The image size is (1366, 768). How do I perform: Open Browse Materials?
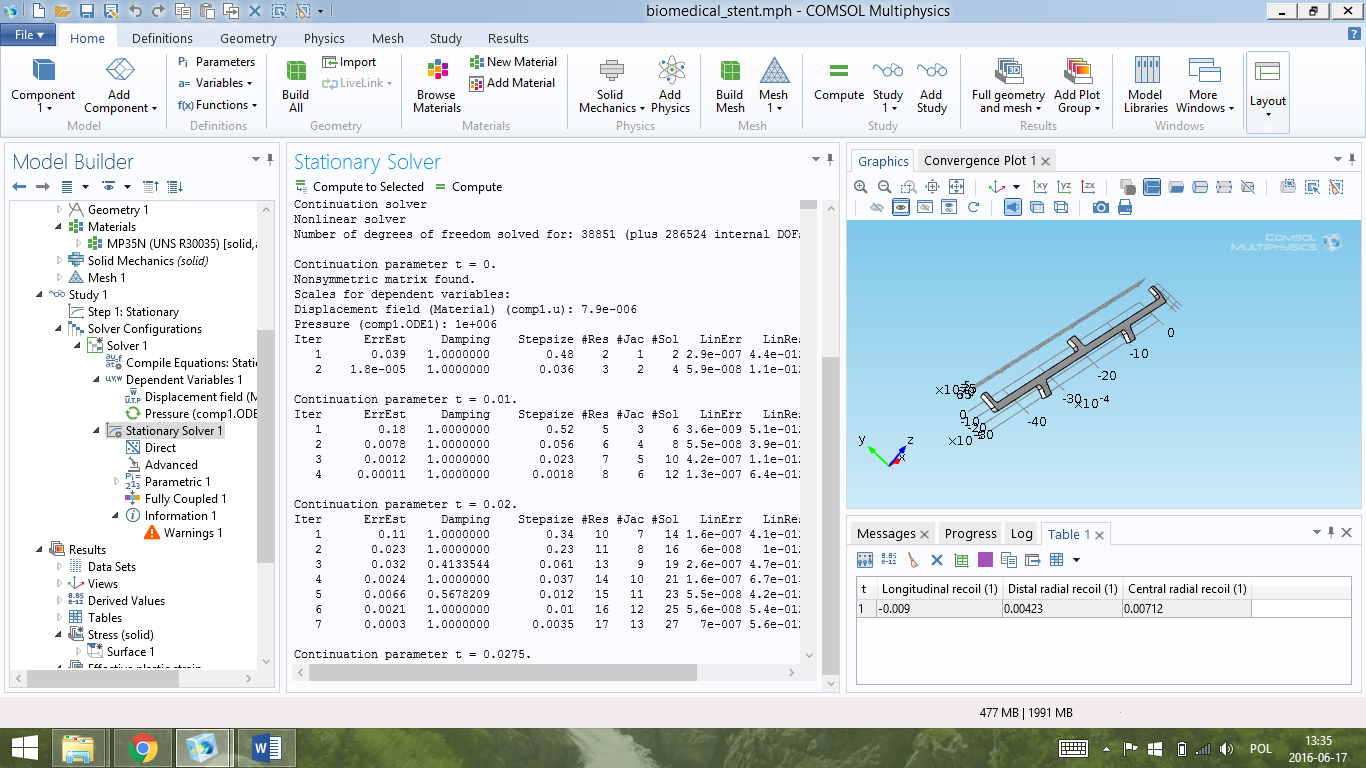[437, 86]
